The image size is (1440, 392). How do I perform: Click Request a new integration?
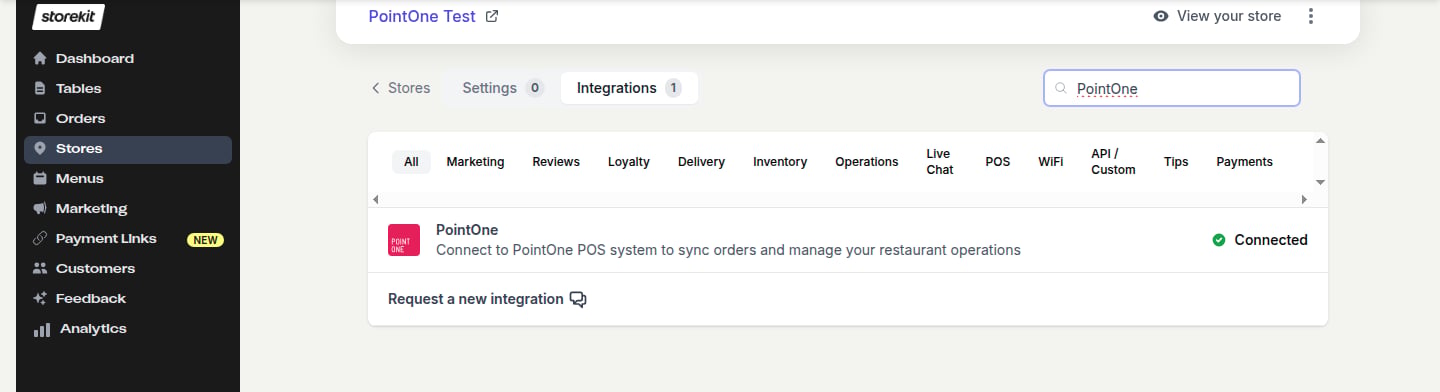pos(475,299)
